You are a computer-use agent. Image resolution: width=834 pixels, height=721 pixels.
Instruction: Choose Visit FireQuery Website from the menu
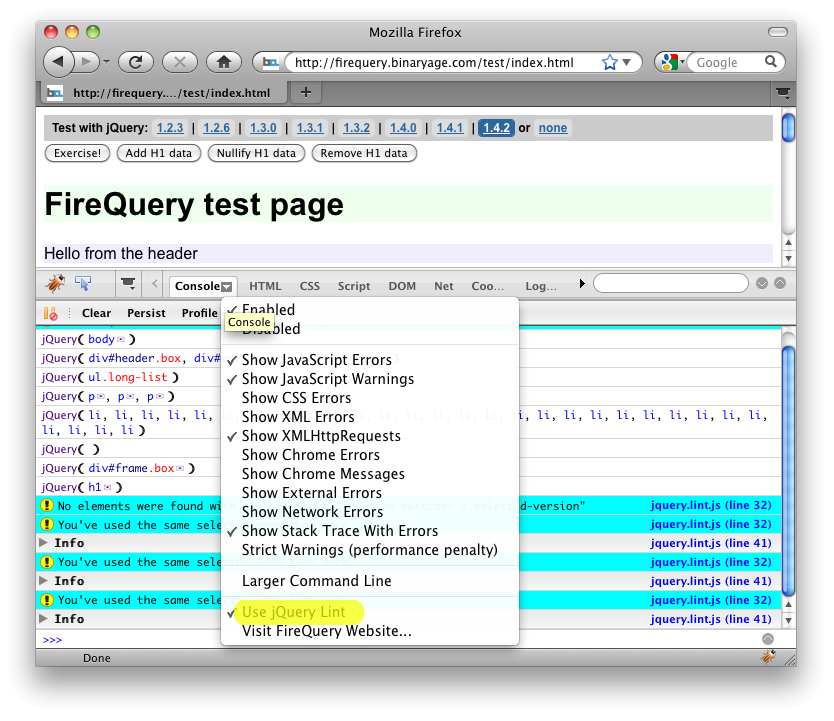click(x=326, y=631)
